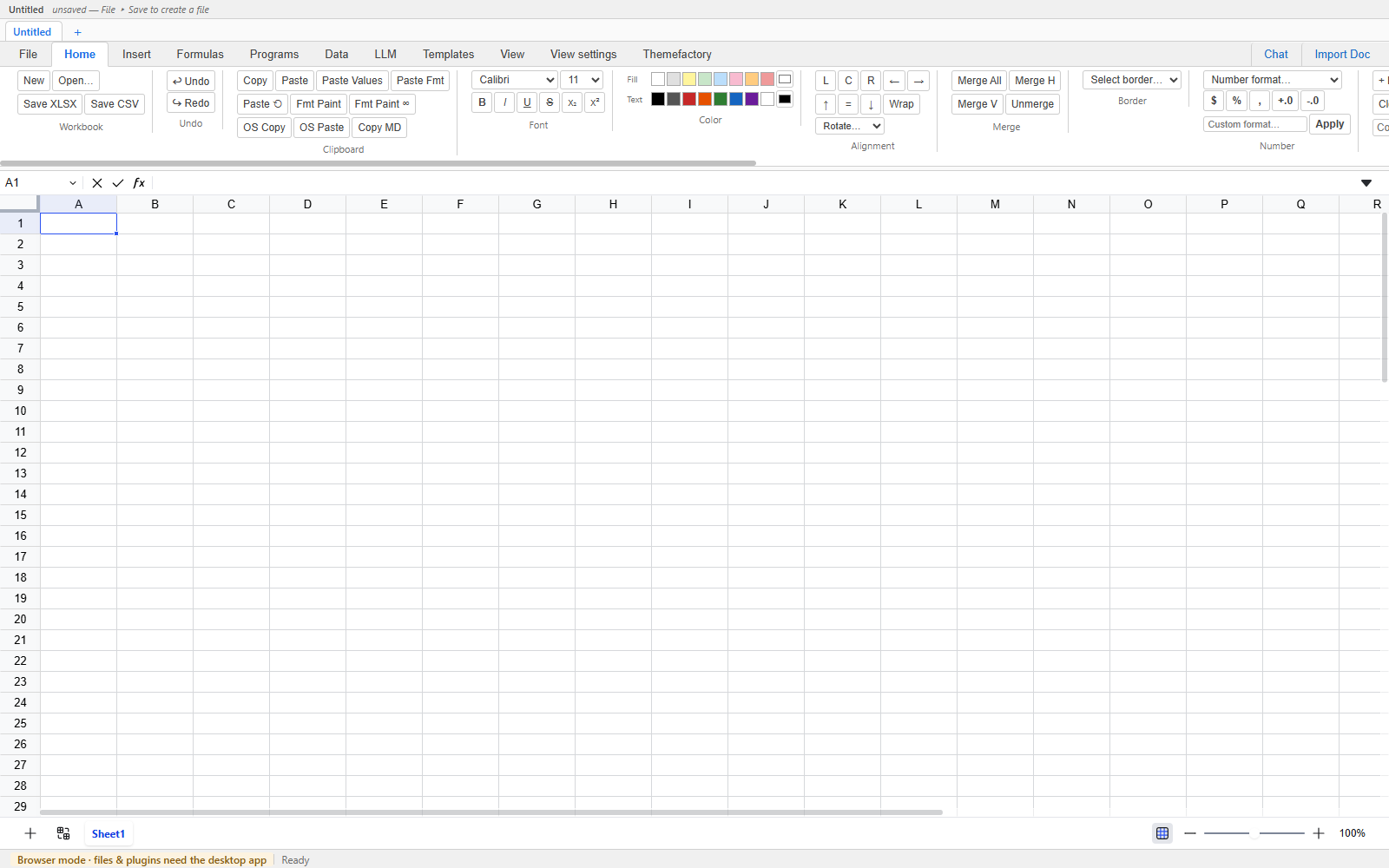Align cell content to top with up arrow

826,104
